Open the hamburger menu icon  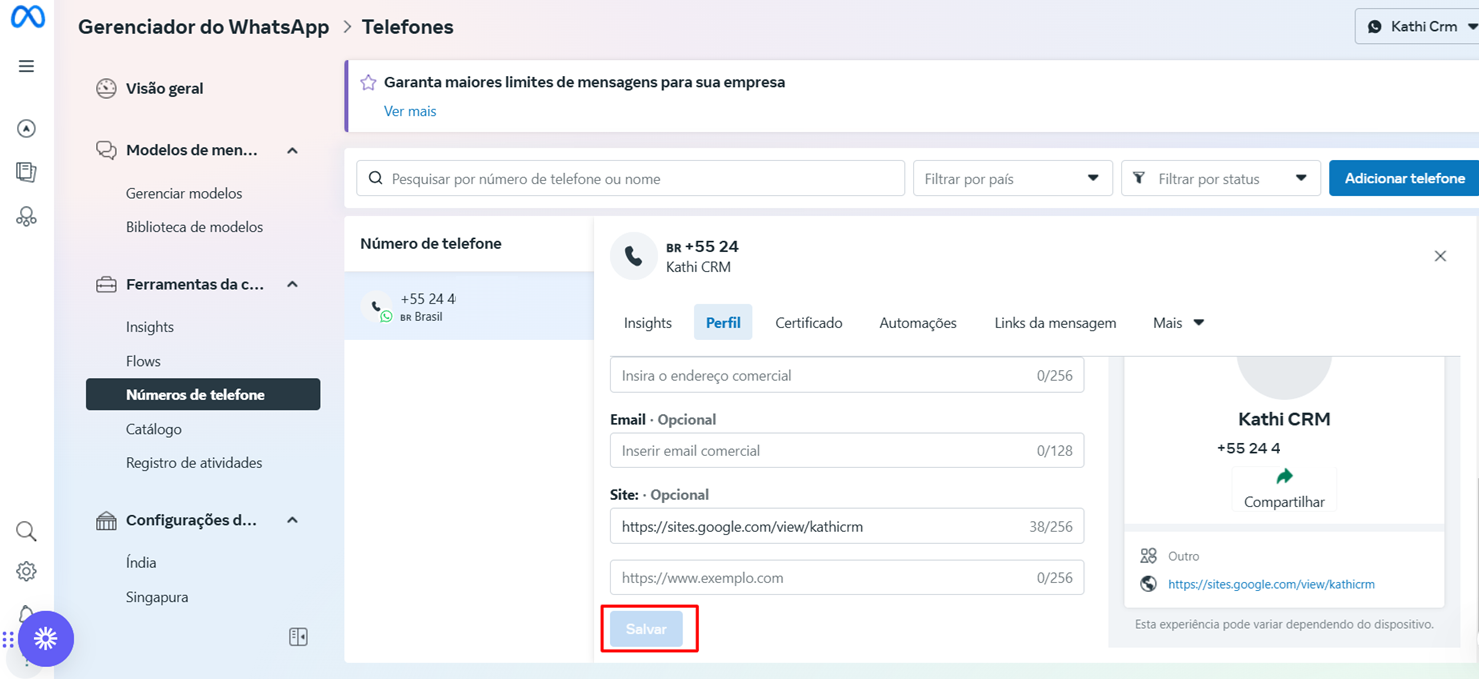click(27, 66)
